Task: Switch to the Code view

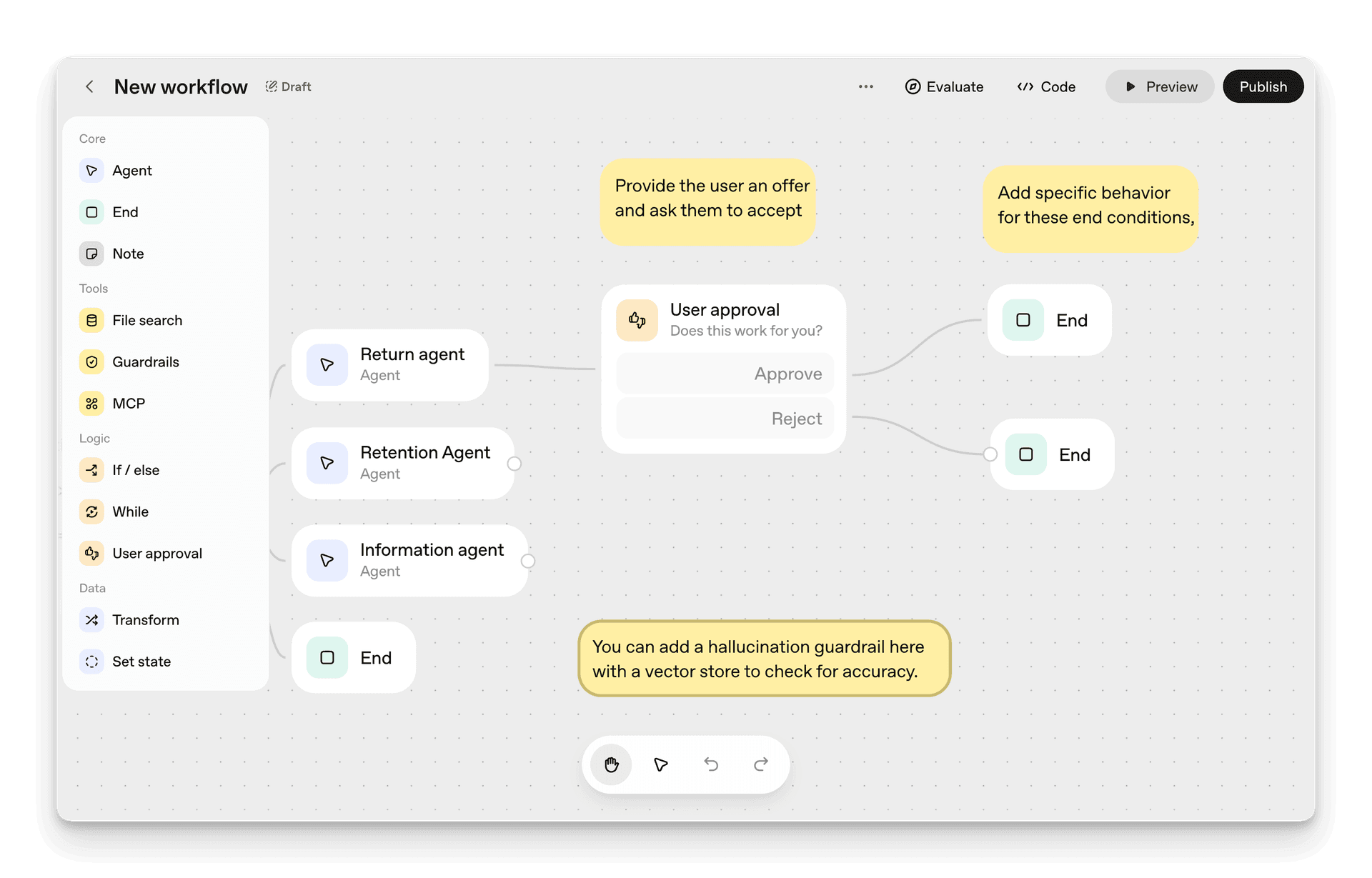Action: point(1046,86)
